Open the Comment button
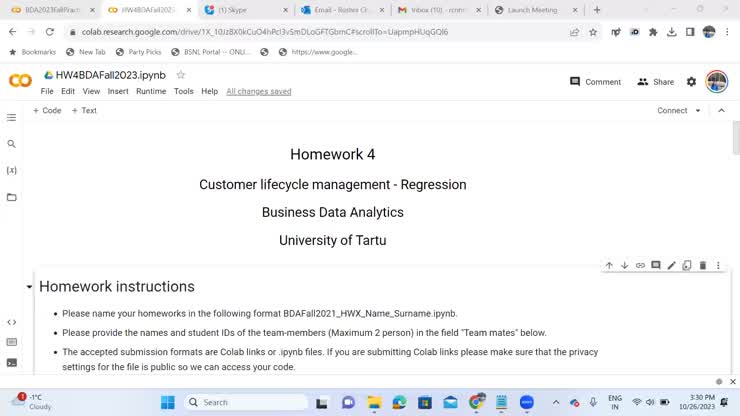This screenshot has width=740, height=416. (595, 82)
